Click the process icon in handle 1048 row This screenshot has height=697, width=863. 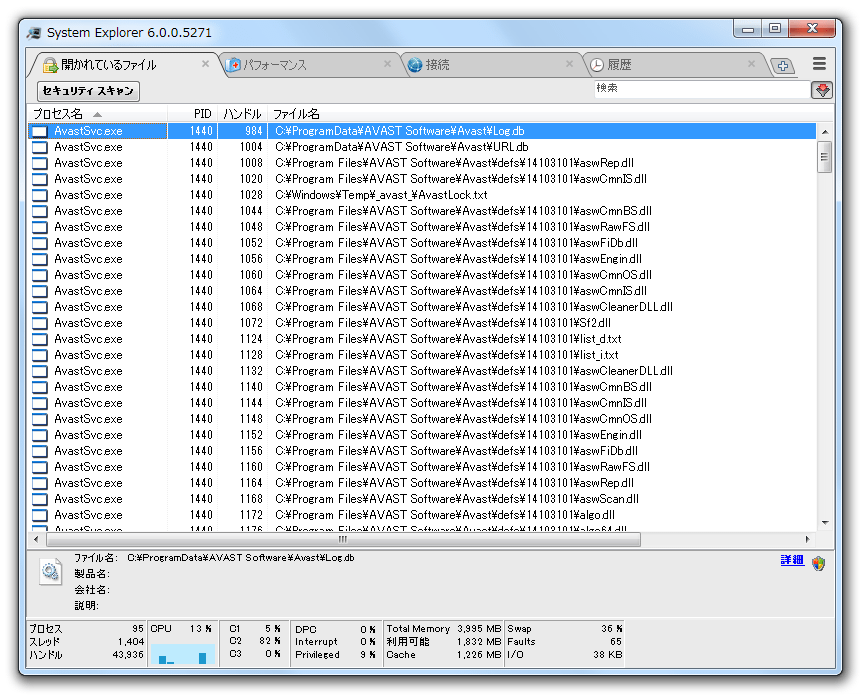pyautogui.click(x=40, y=227)
